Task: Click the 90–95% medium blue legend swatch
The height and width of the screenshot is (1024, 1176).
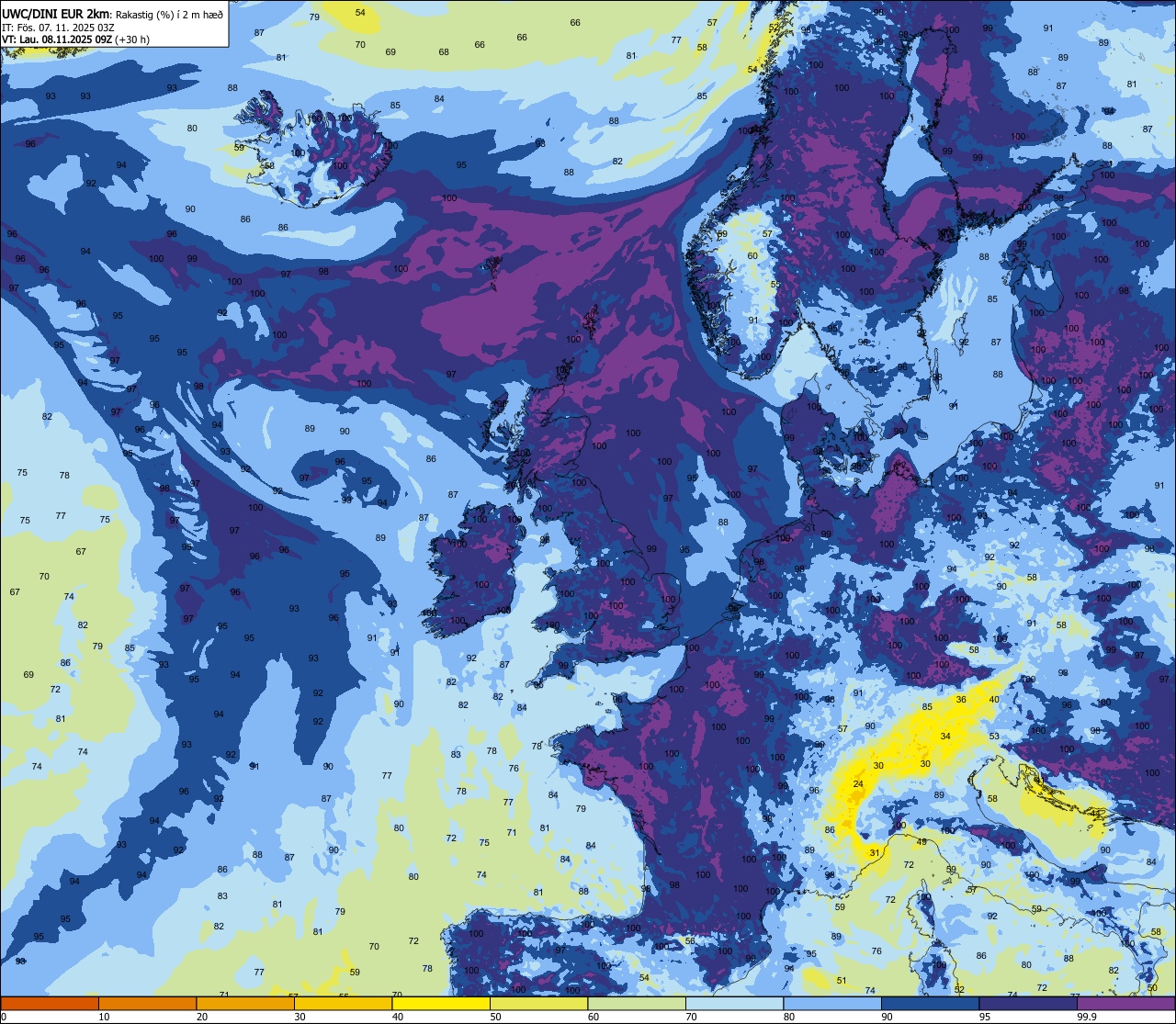Action: tap(930, 1003)
